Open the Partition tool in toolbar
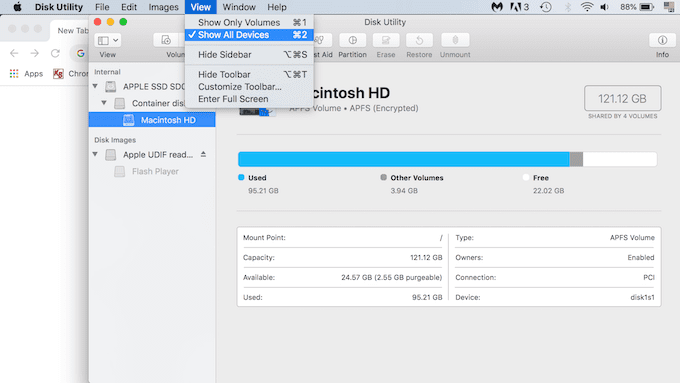The height and width of the screenshot is (383, 680). (x=352, y=40)
